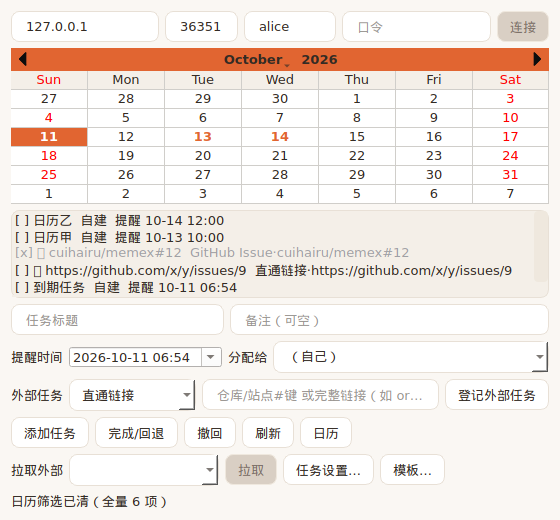The image size is (560, 520).
Task: Select October 24 Saturday date
Action: tap(510, 156)
